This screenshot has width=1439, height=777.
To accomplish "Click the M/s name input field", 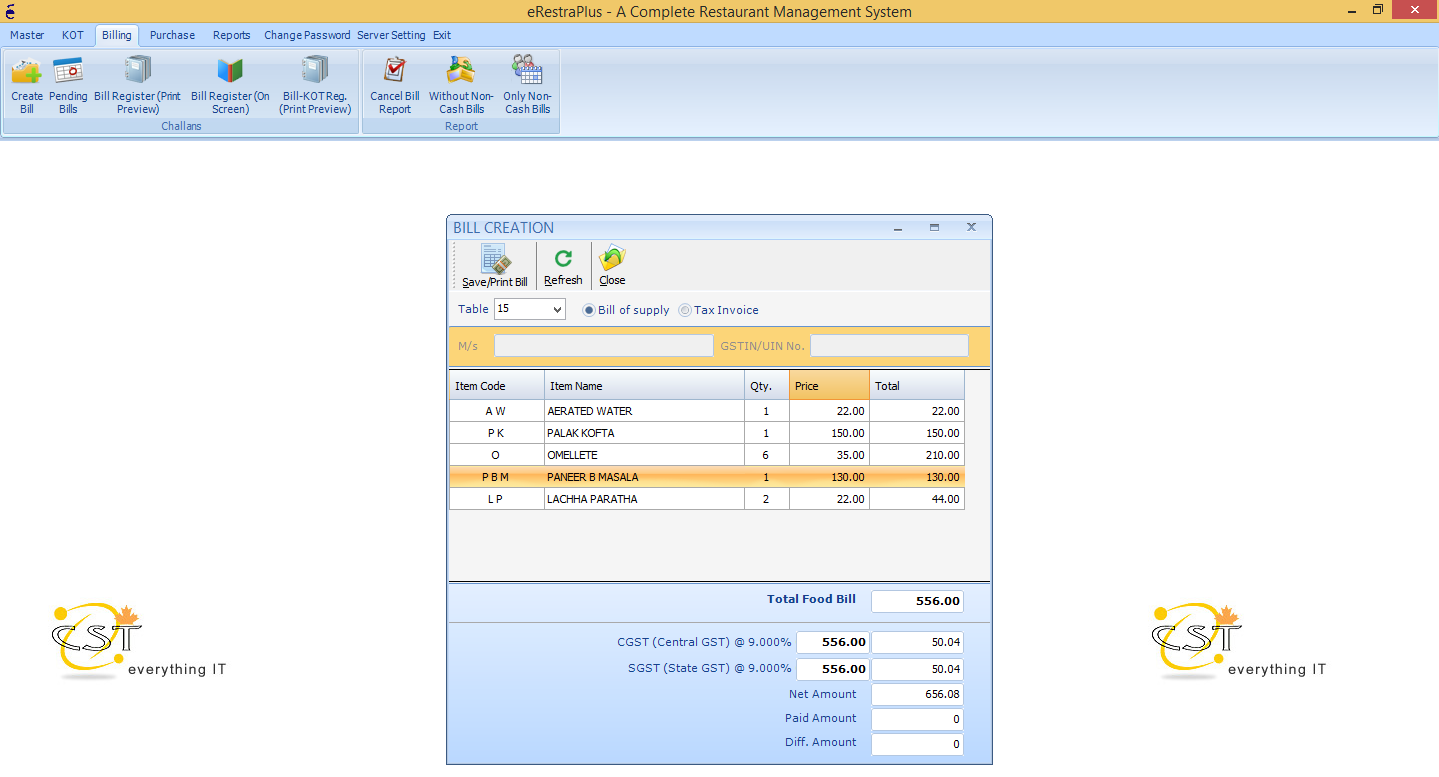I will pos(604,346).
